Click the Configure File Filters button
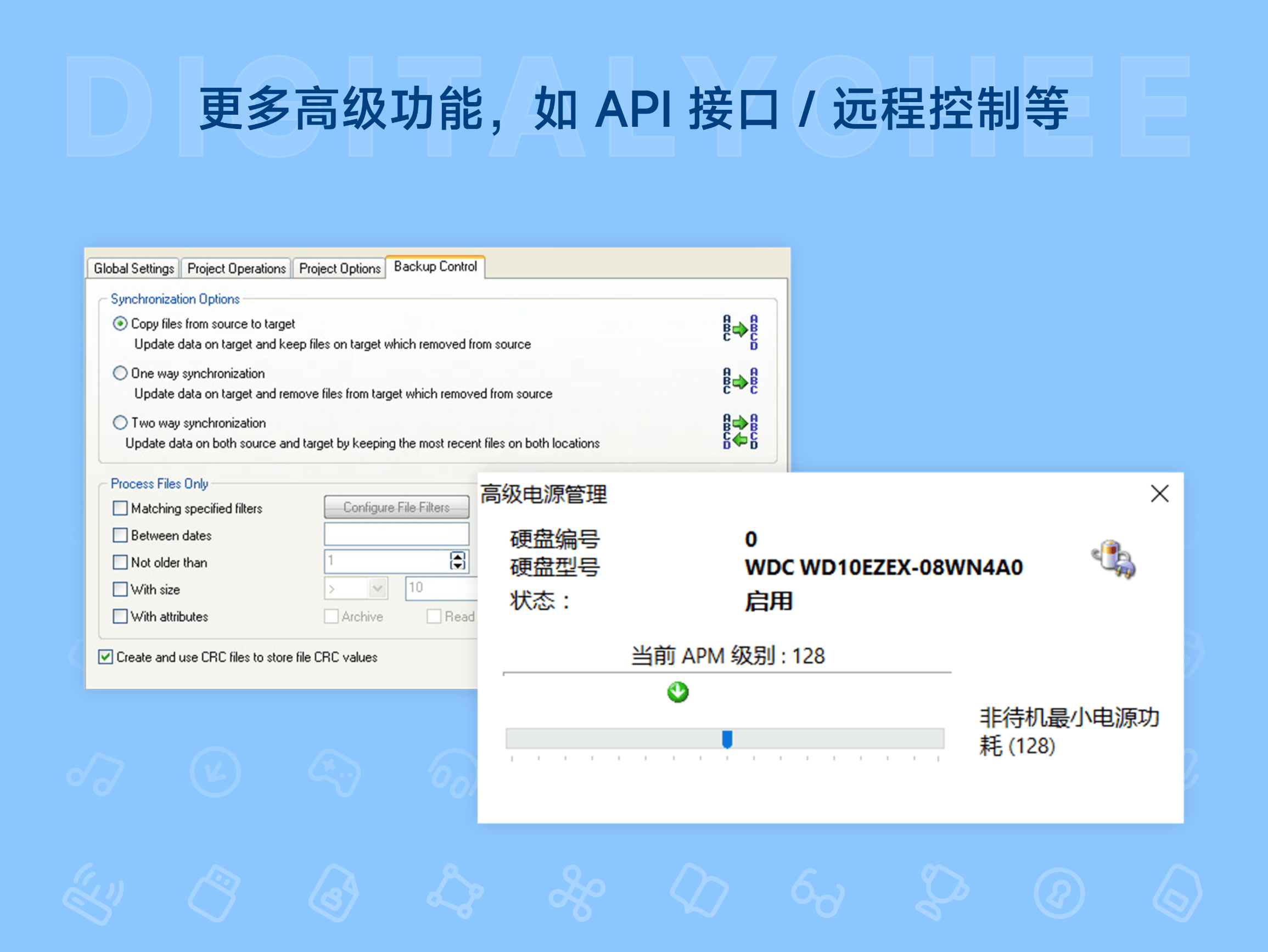The height and width of the screenshot is (952, 1268). (x=396, y=507)
